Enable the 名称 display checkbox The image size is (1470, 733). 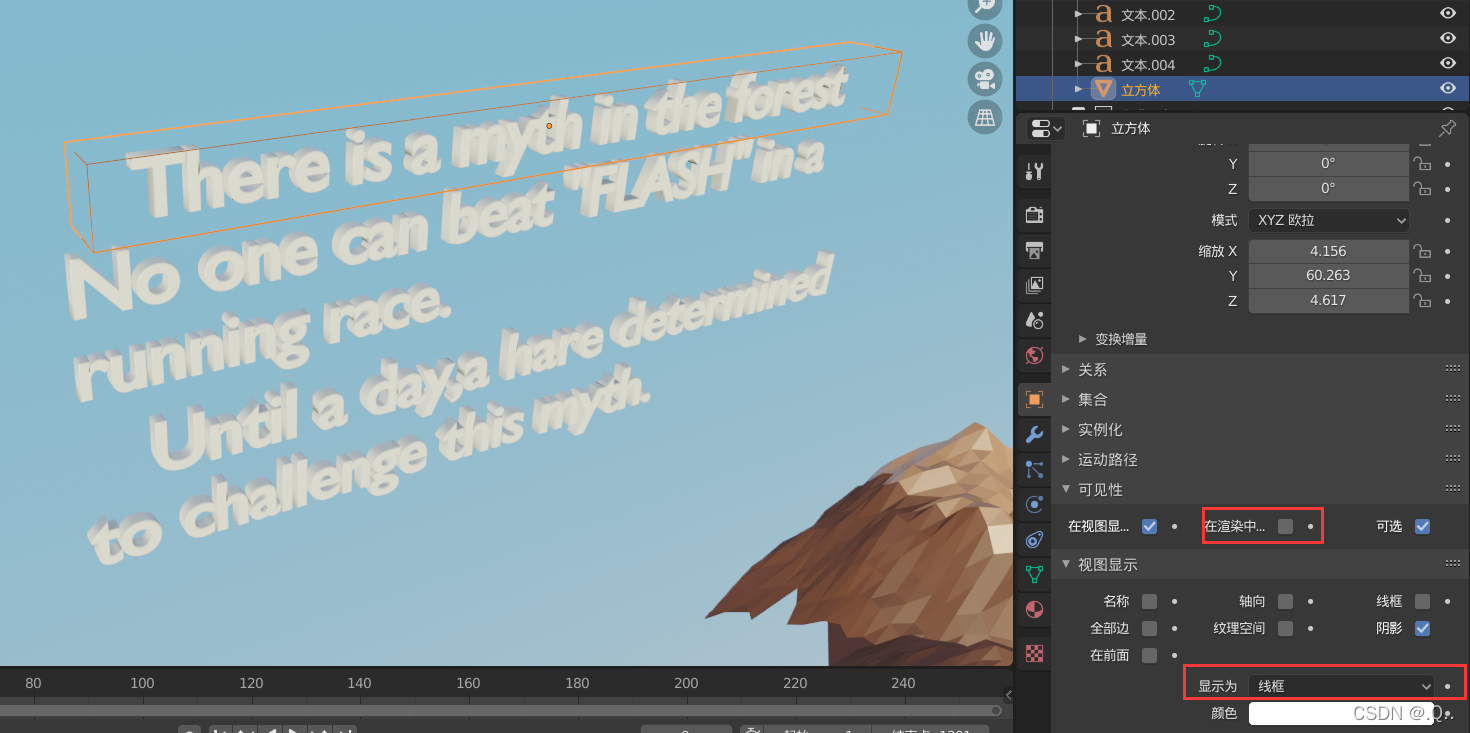point(1149,601)
